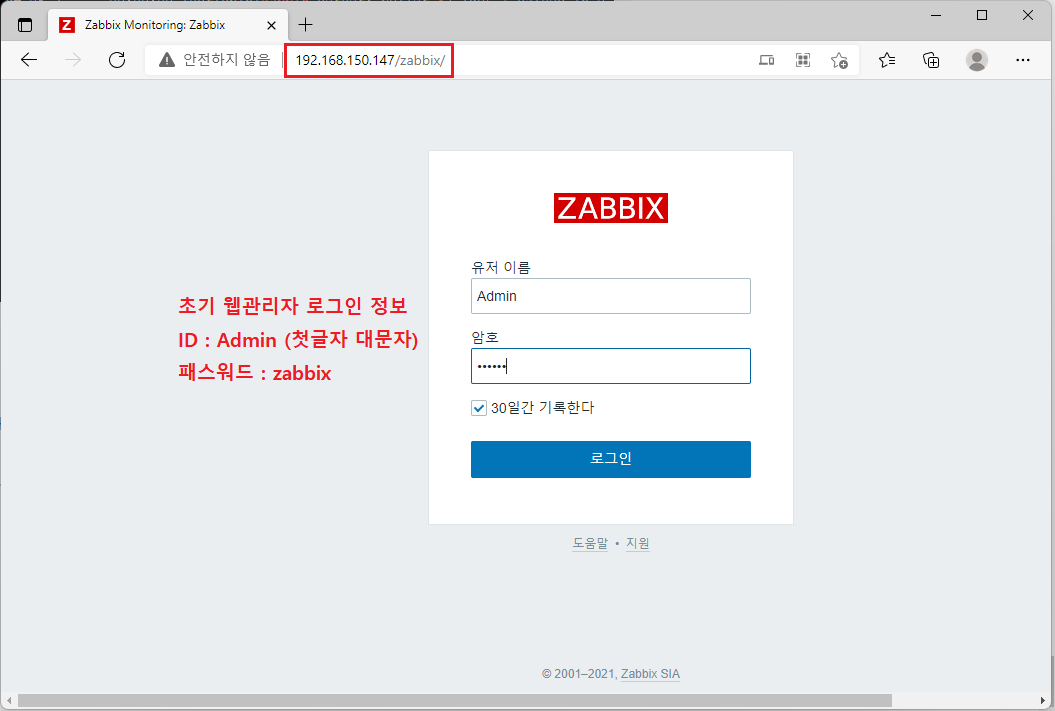Click the browser Back arrow
Viewport: 1055px width, 711px height.
point(29,60)
